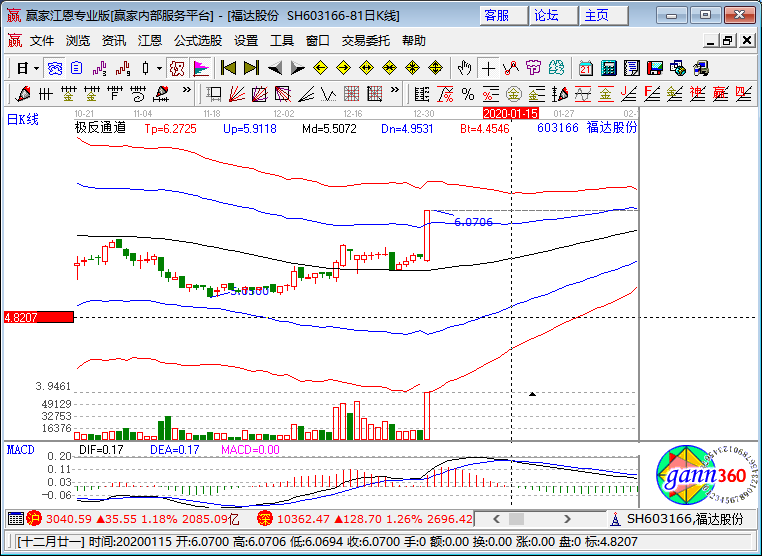Jump to last bar with skip-forward icon
762x556 pixels.
coord(251,68)
